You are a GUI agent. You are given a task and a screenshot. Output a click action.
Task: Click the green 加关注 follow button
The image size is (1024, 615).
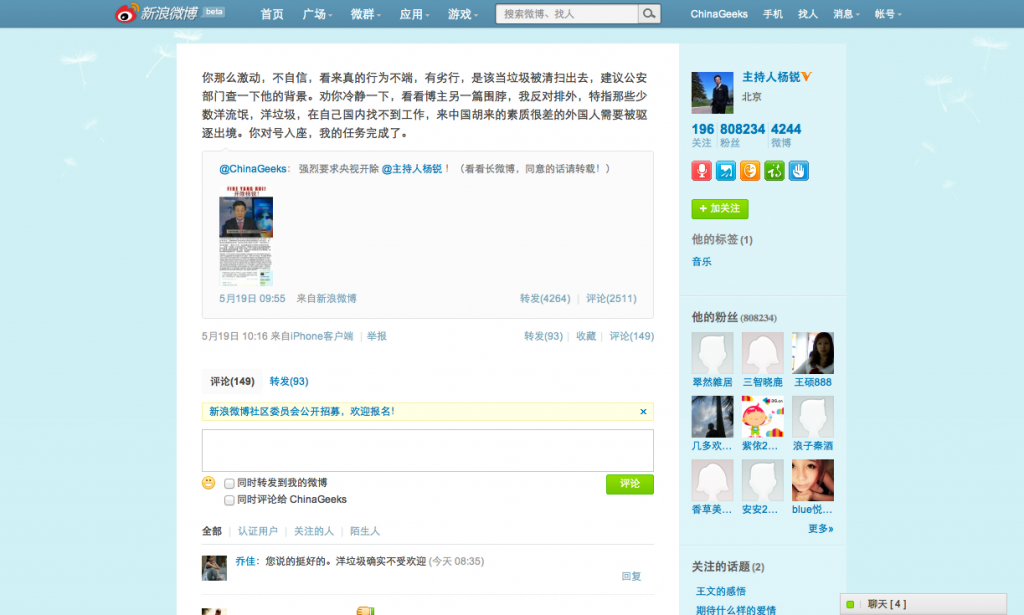click(720, 209)
